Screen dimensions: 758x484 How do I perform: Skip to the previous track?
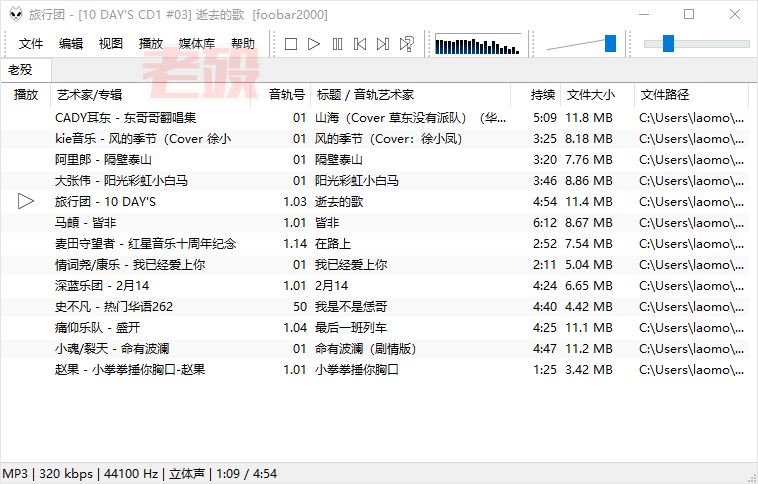coord(360,44)
